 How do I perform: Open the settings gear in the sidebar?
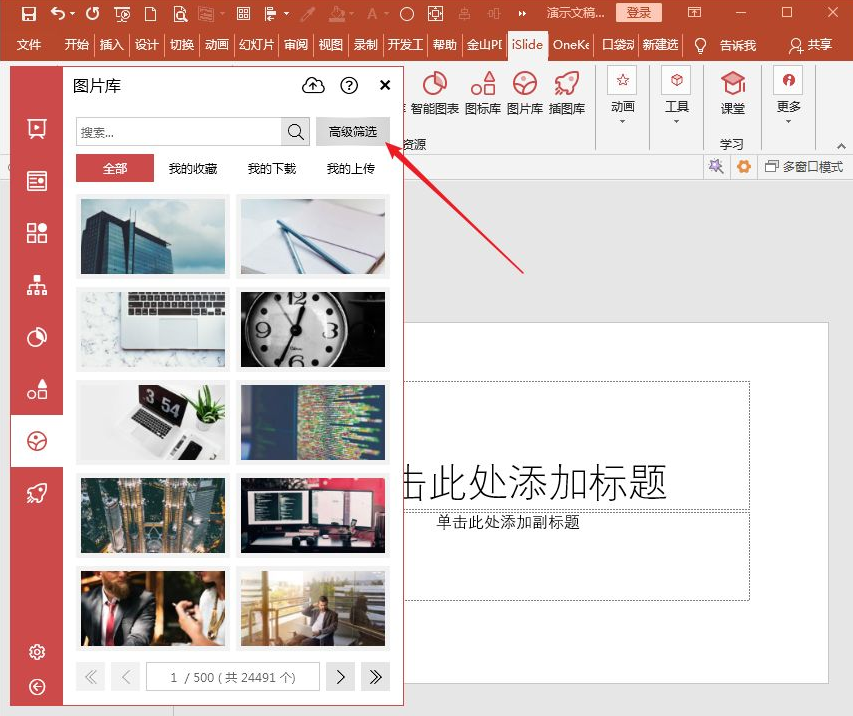pos(37,652)
